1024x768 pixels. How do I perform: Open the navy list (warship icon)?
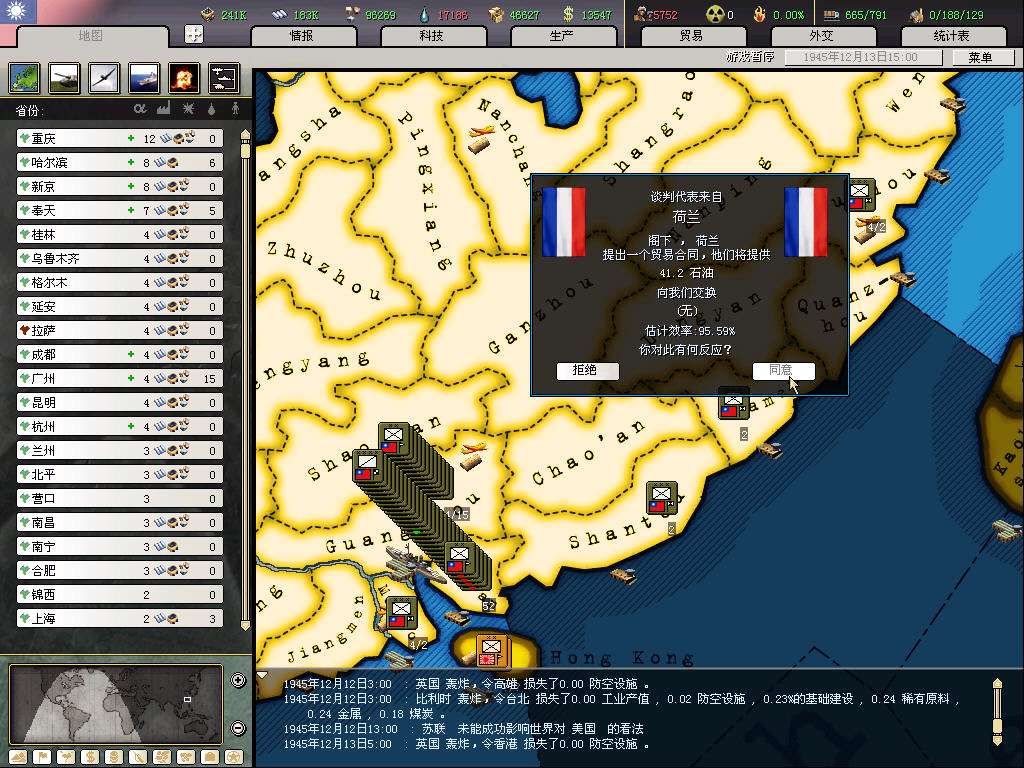[x=144, y=78]
